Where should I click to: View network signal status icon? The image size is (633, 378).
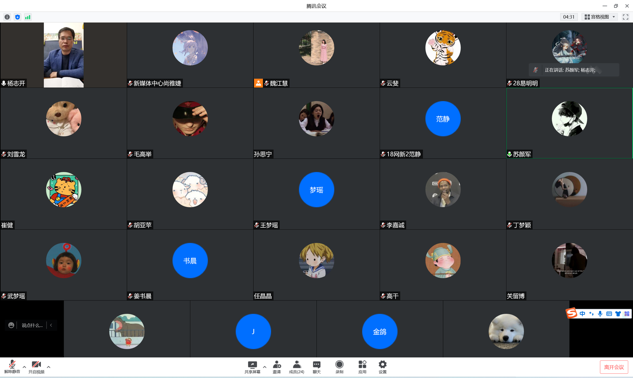point(27,17)
